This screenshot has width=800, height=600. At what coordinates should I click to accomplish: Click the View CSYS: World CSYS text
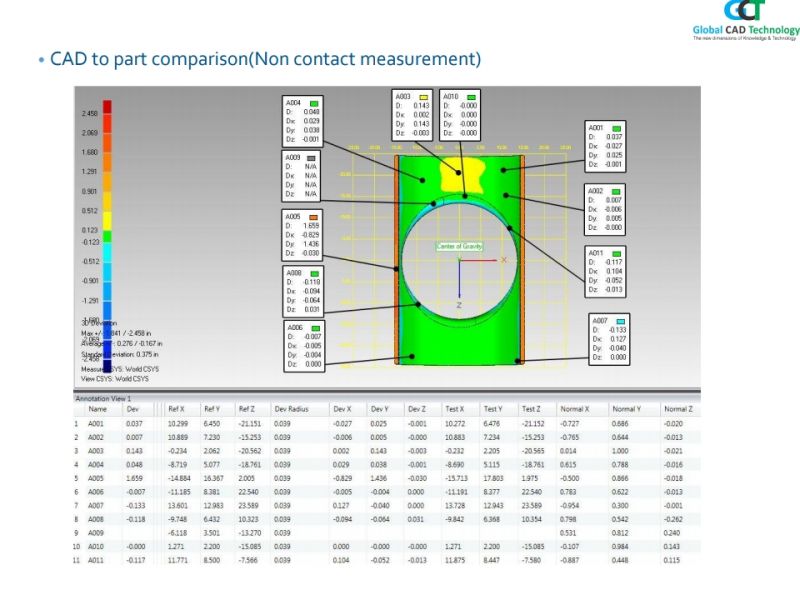(115, 379)
